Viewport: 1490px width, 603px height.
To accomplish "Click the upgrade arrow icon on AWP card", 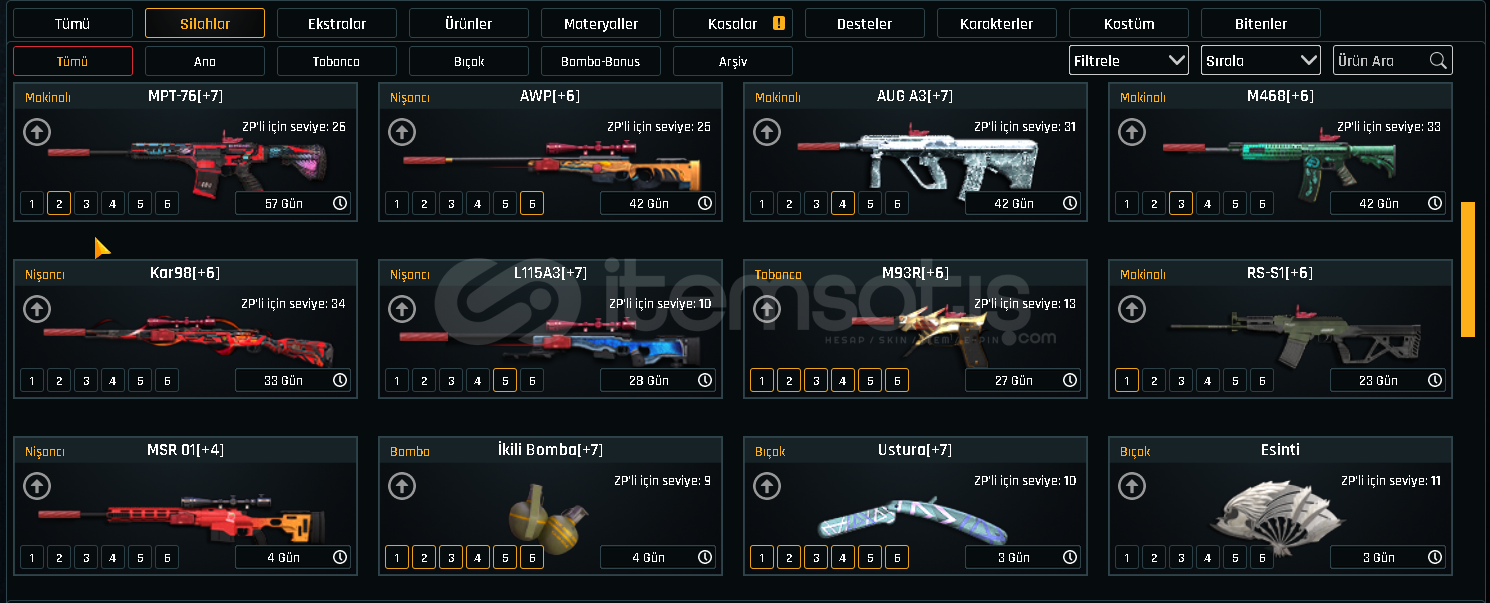I will [402, 131].
